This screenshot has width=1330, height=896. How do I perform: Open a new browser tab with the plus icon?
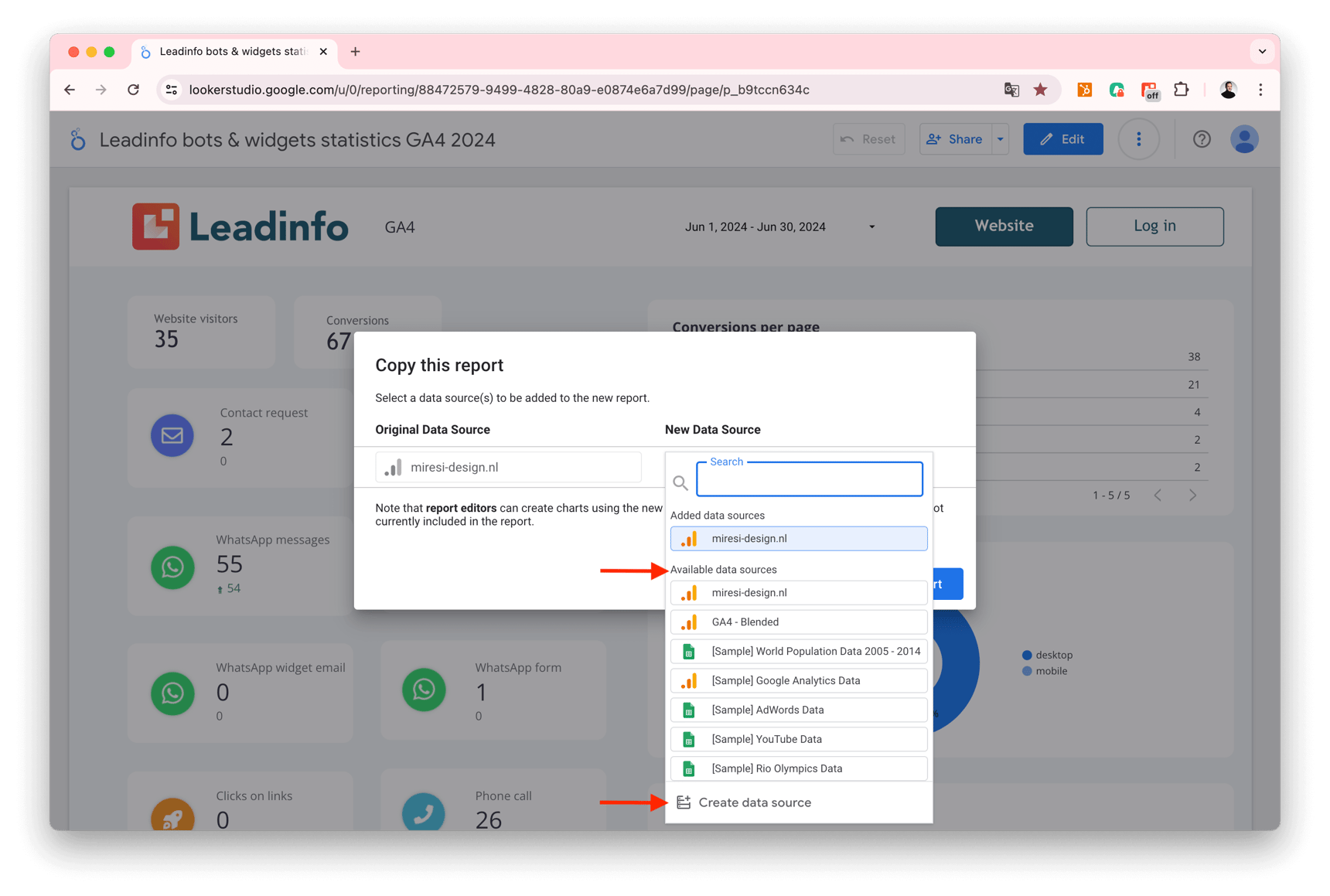(355, 51)
